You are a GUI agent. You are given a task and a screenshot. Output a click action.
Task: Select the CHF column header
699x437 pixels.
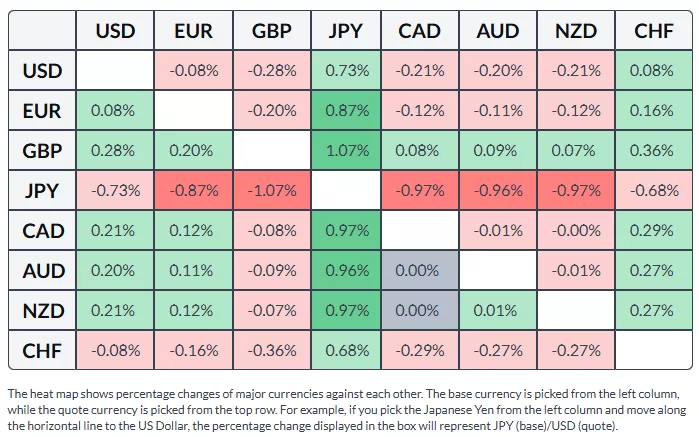click(653, 31)
